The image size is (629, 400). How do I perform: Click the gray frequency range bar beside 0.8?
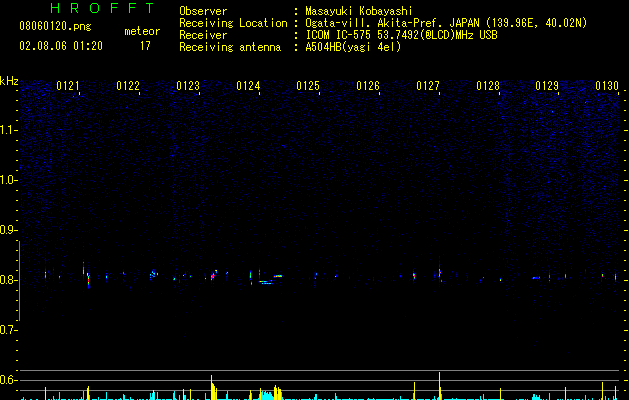click(x=19, y=280)
